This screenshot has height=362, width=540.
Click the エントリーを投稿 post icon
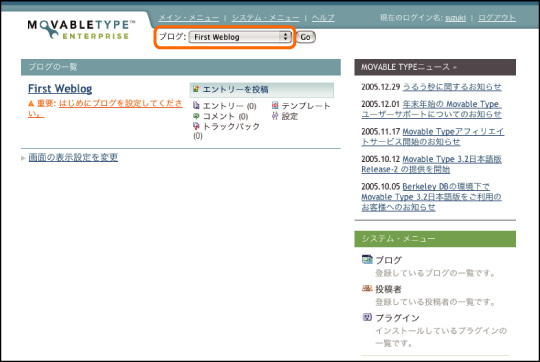click(x=196, y=89)
